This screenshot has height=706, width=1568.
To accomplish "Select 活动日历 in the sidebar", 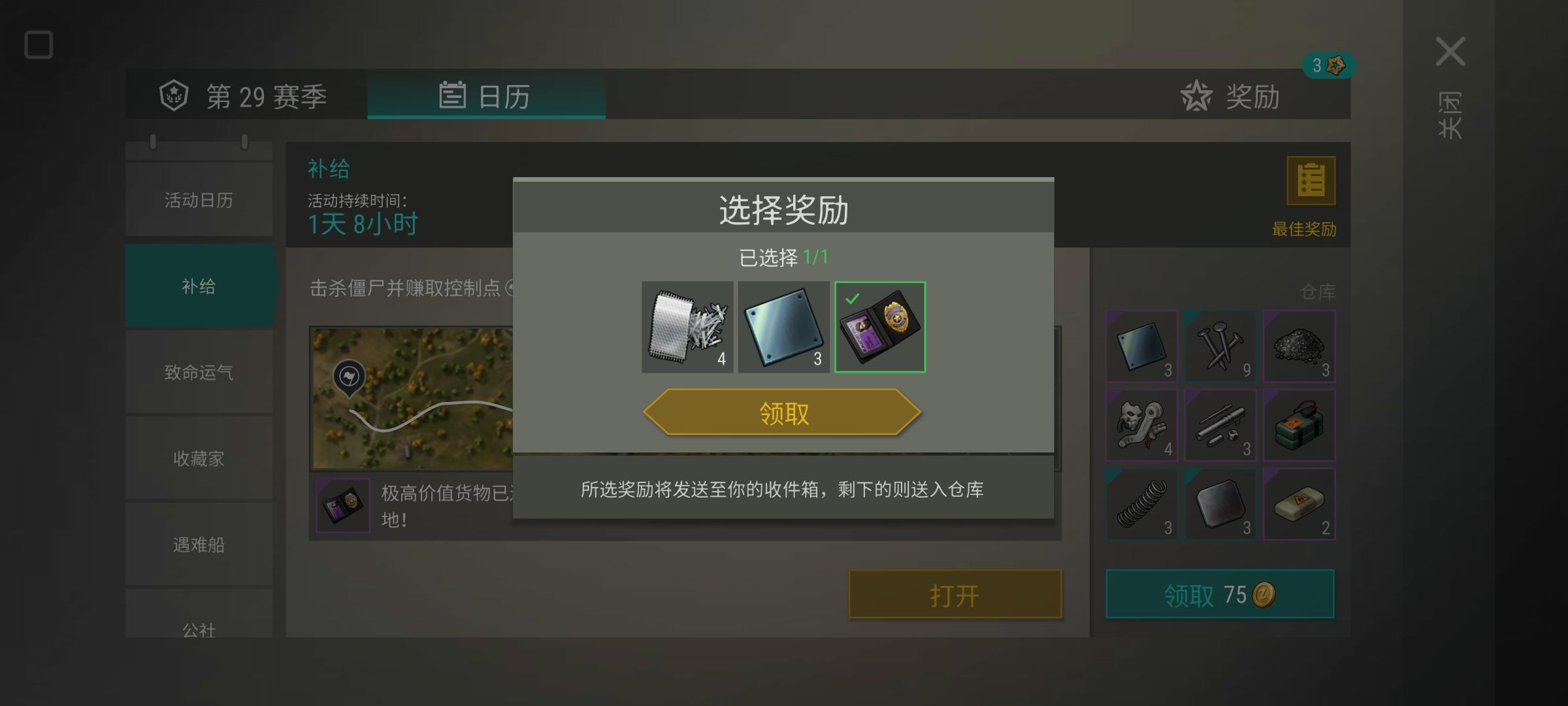I will [199, 200].
